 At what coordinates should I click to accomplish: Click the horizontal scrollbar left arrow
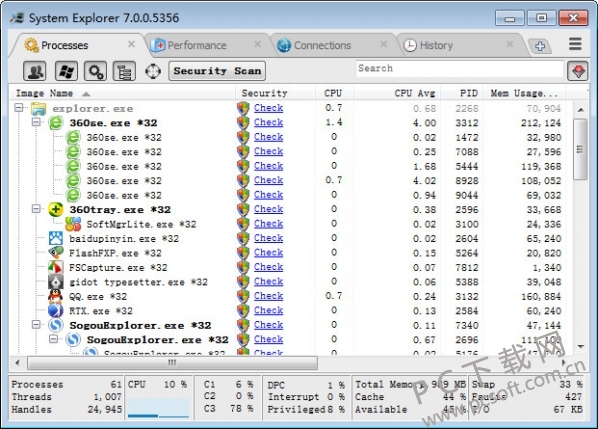[x=17, y=363]
